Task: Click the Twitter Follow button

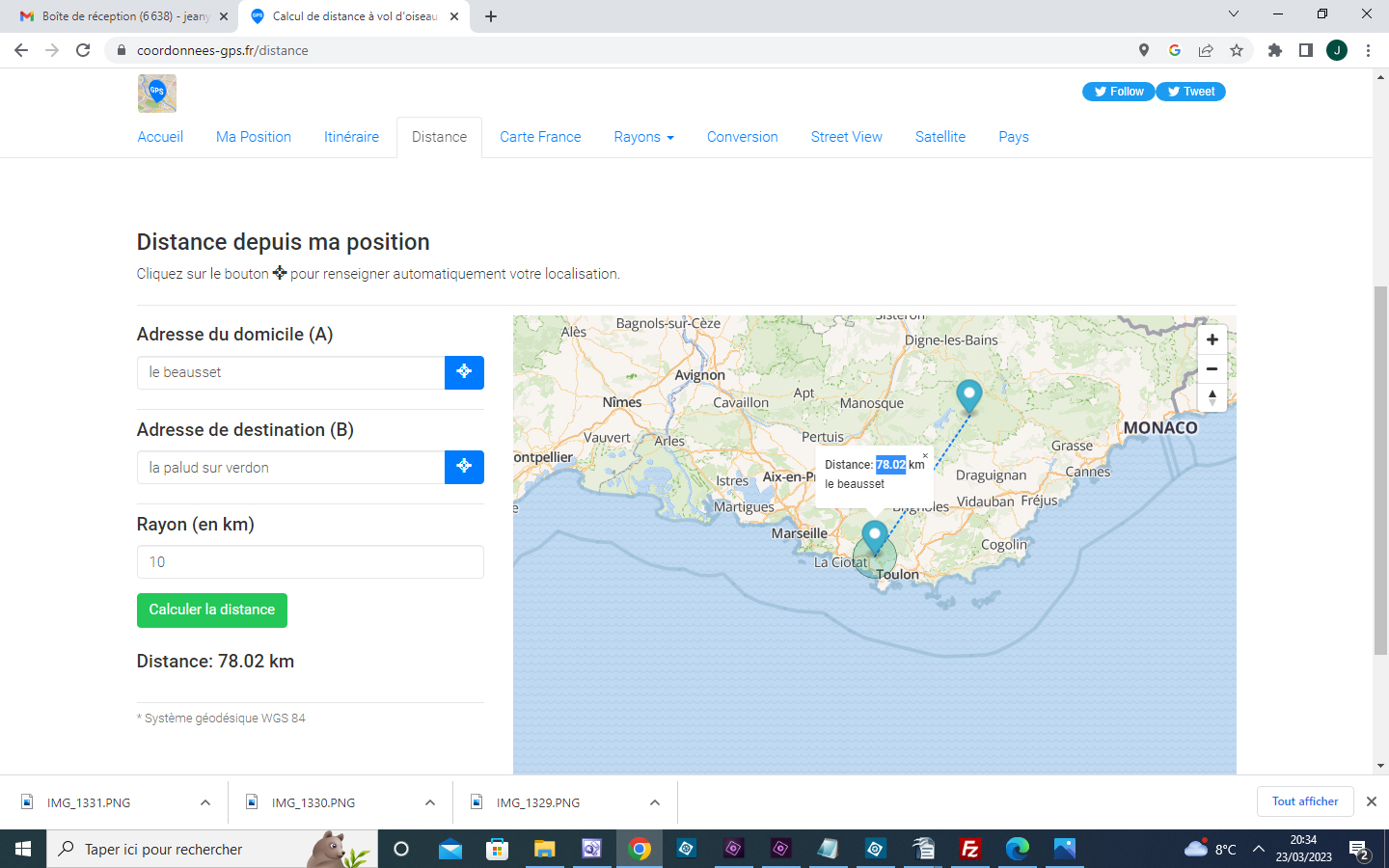Action: click(x=1118, y=92)
